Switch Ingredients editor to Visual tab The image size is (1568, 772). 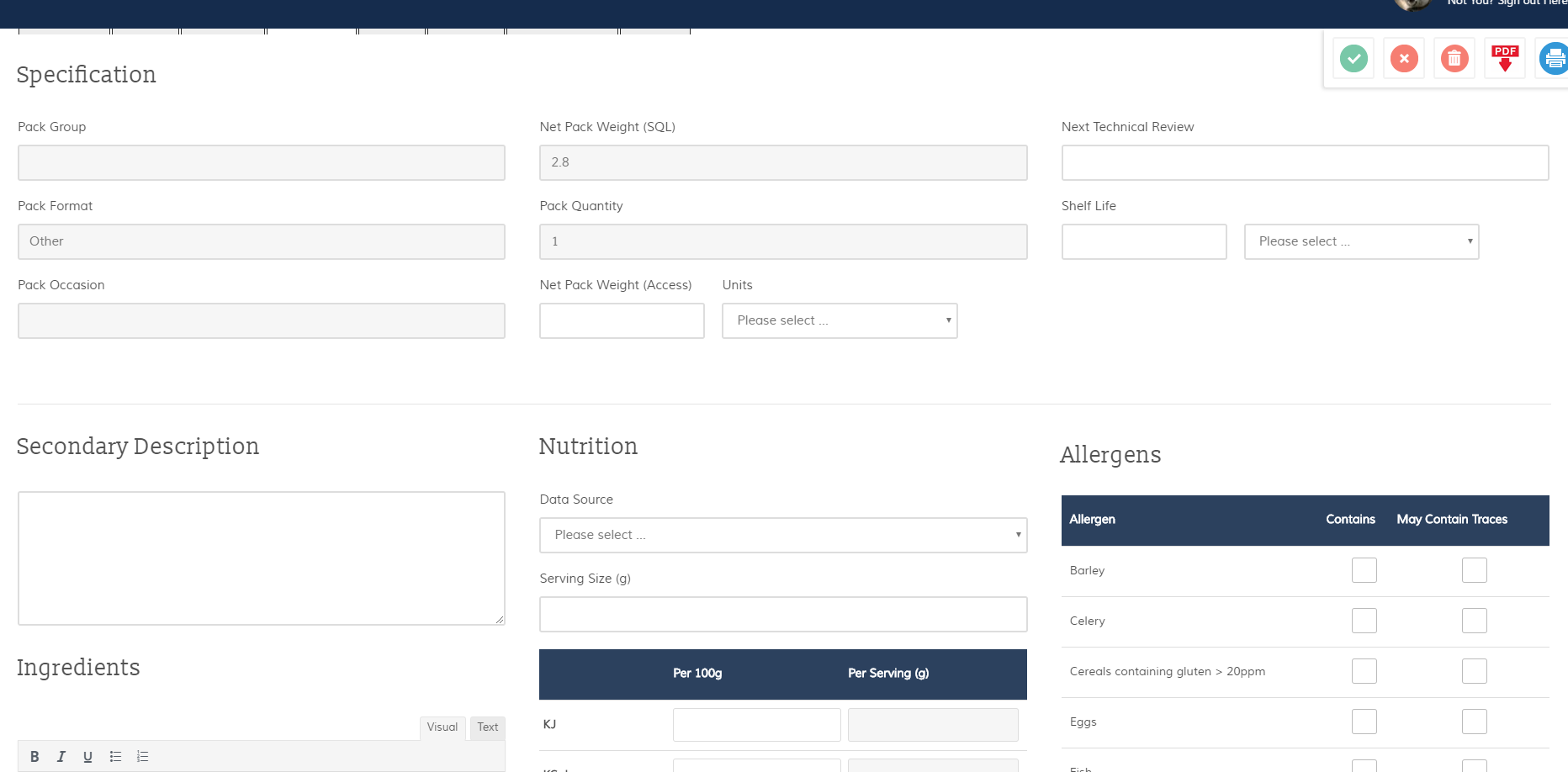tap(442, 727)
